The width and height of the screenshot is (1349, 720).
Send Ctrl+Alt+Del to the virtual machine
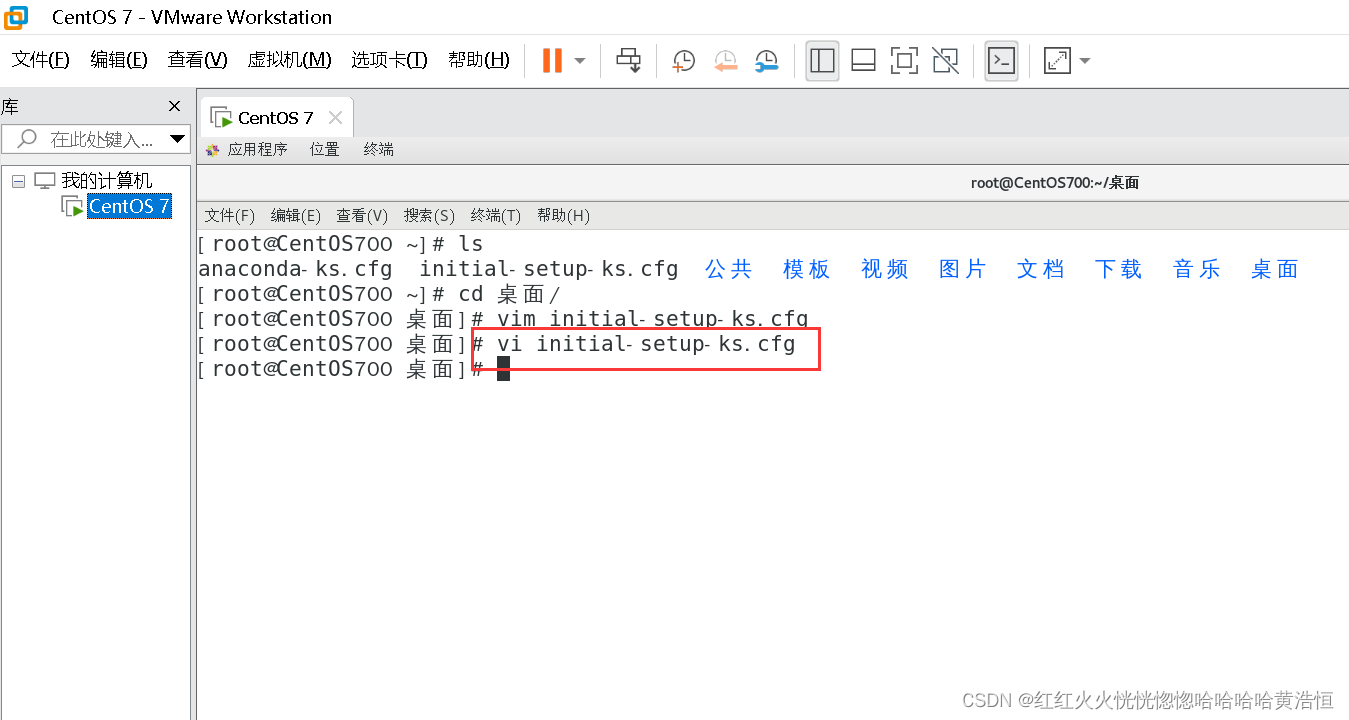(628, 61)
